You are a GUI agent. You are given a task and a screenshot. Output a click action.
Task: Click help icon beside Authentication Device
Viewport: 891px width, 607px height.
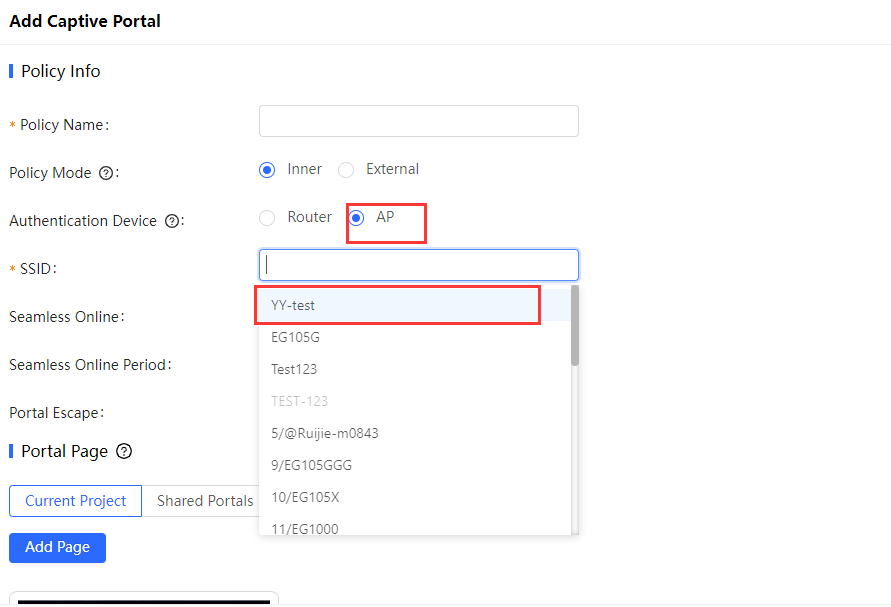(x=172, y=221)
